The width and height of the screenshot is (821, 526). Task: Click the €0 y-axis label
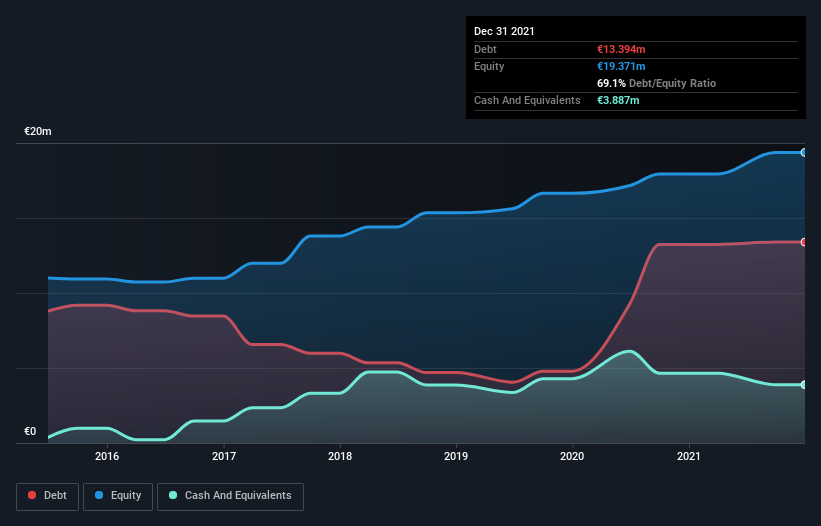30,431
